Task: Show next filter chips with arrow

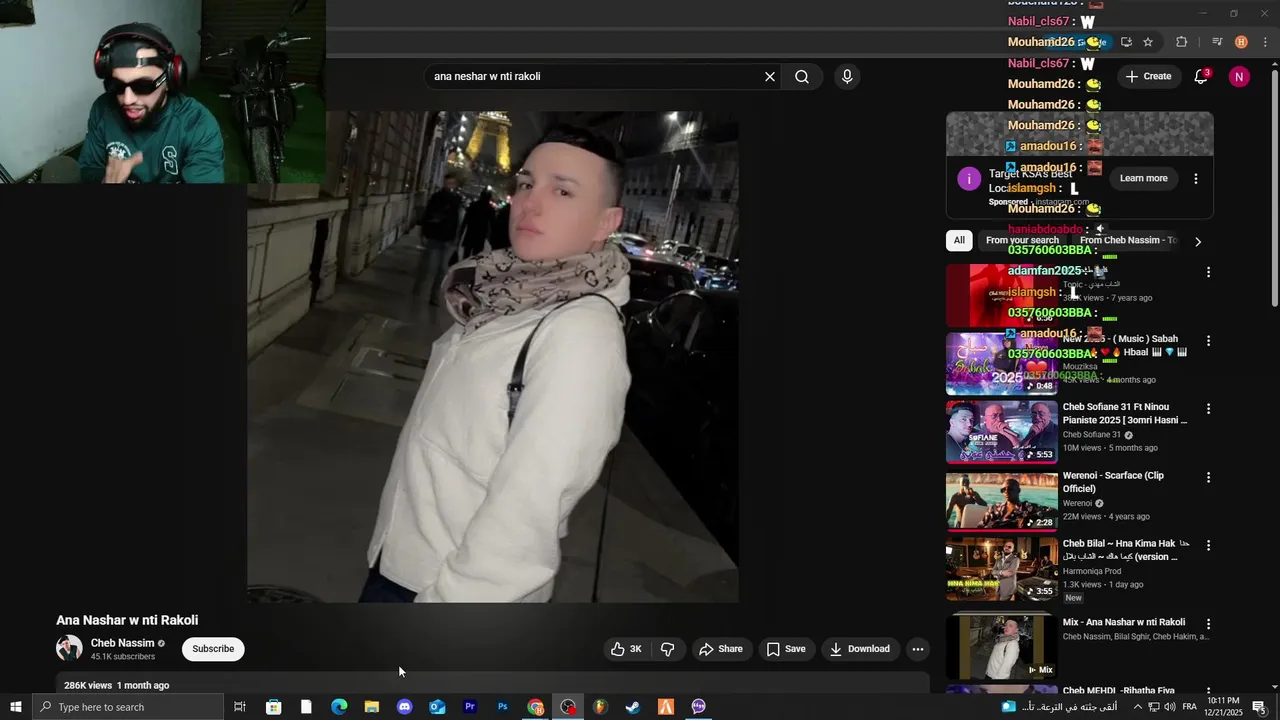Action: tap(1198, 241)
